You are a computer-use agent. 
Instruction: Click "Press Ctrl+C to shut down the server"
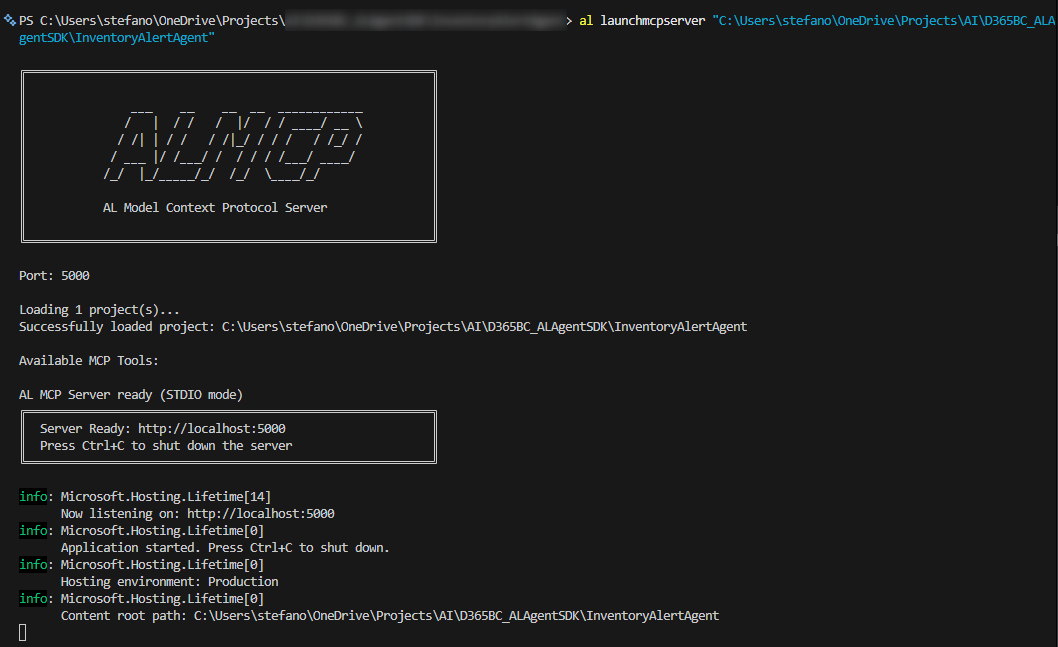coord(166,445)
